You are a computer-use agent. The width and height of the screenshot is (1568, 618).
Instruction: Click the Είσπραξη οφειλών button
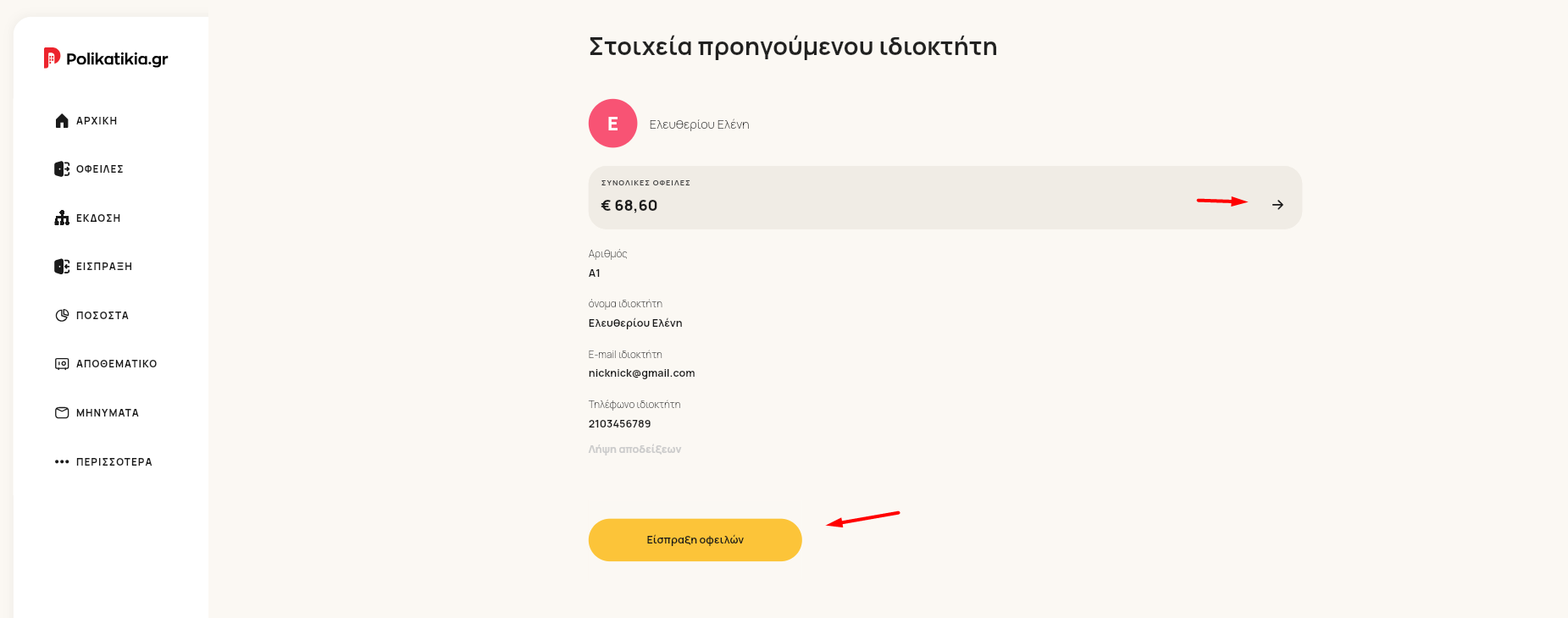[695, 540]
